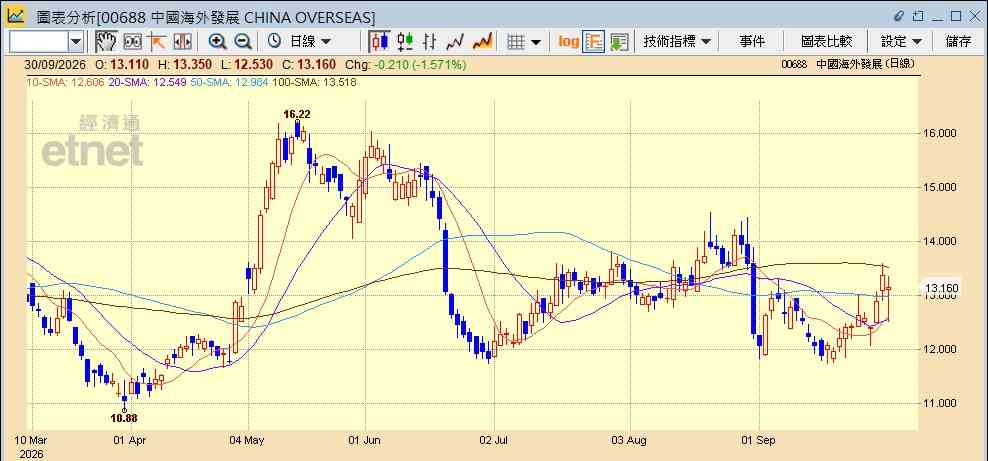Click the 13.160 current price tag
This screenshot has height=461, width=988.
click(x=940, y=289)
